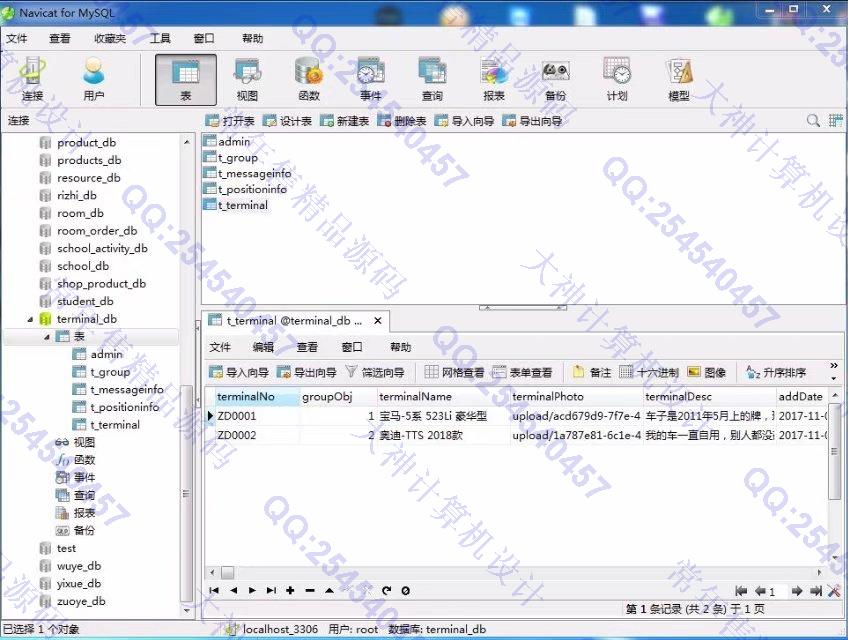Image resolution: width=848 pixels, height=640 pixels.
Task: Open the Function (函数) toolbar icon
Action: [x=309, y=79]
